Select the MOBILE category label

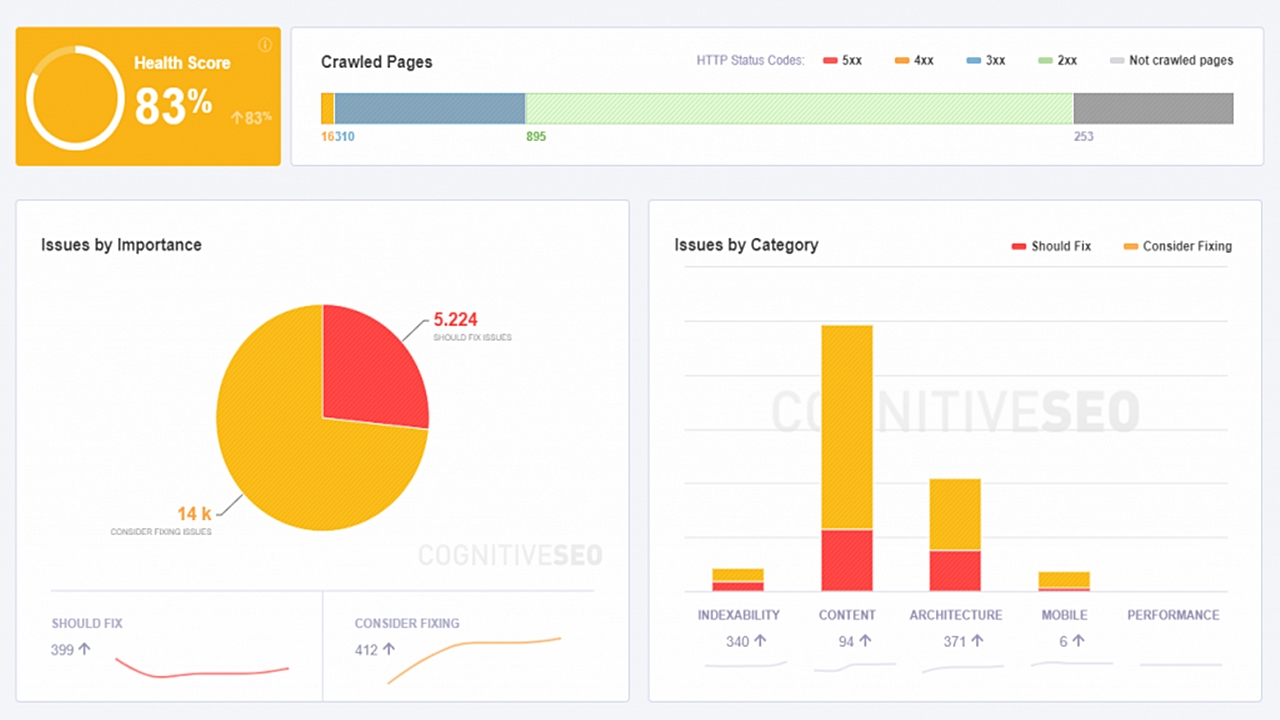1064,615
